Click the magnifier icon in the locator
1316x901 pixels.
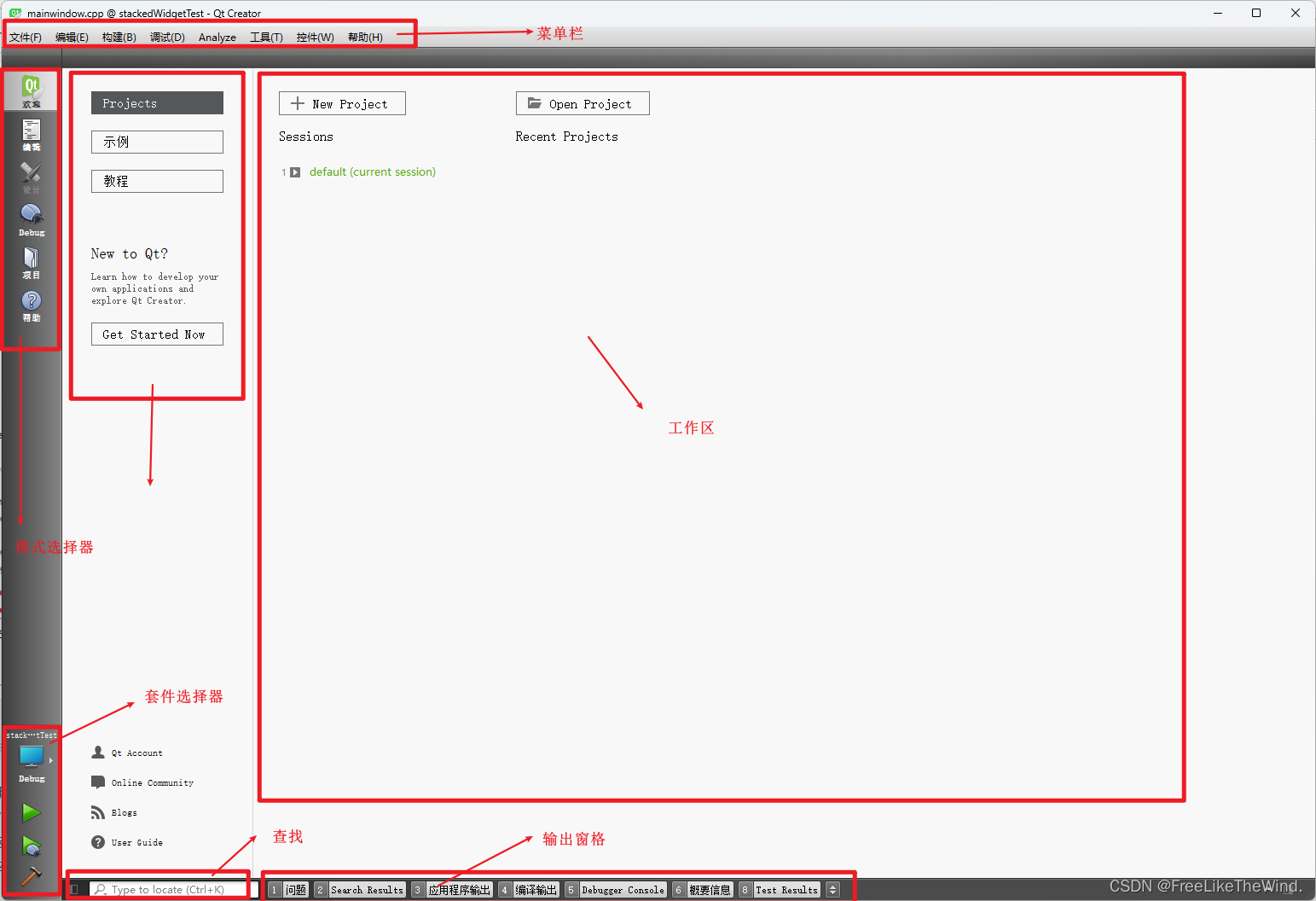click(x=101, y=890)
